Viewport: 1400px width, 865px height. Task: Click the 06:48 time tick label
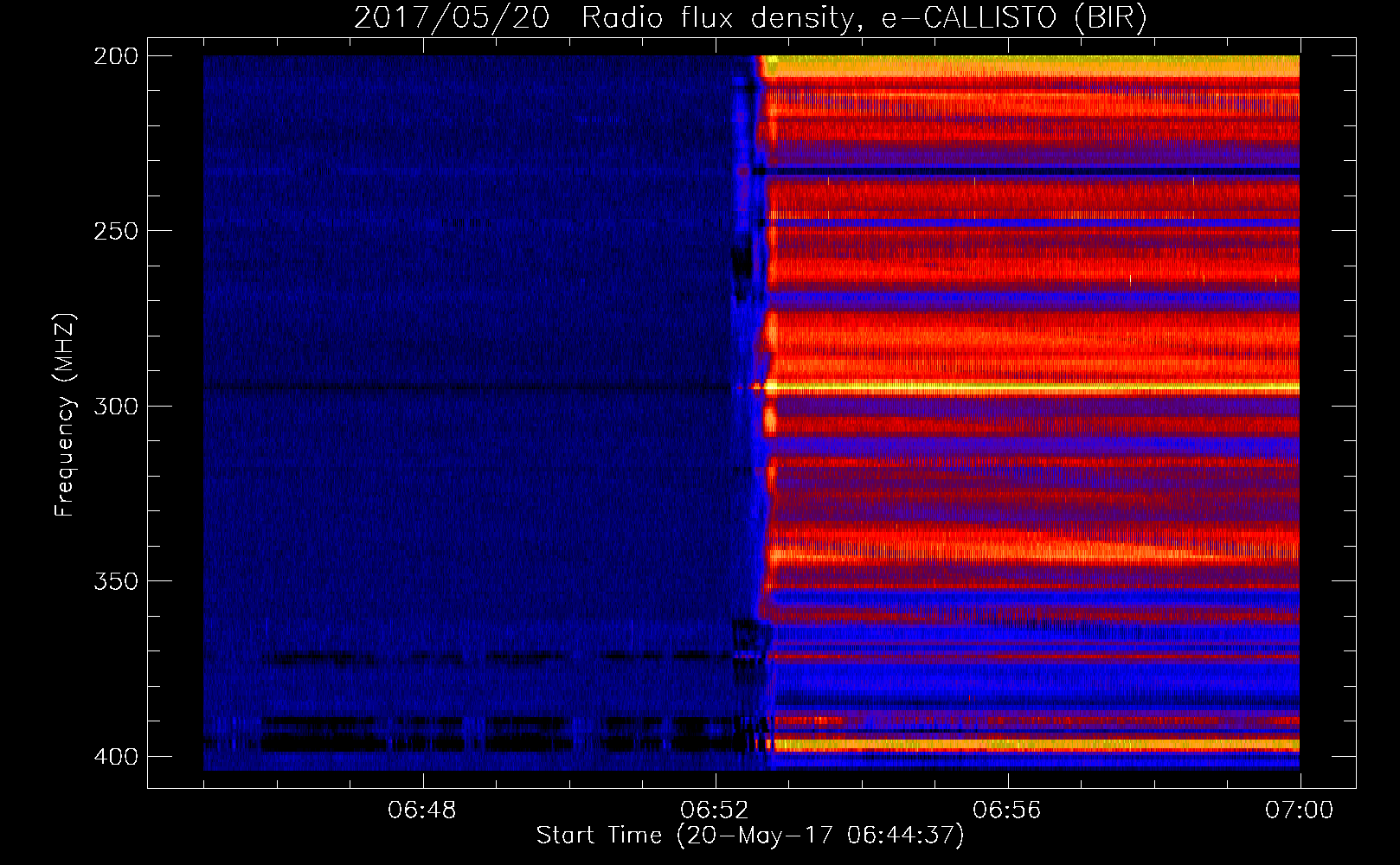point(422,811)
